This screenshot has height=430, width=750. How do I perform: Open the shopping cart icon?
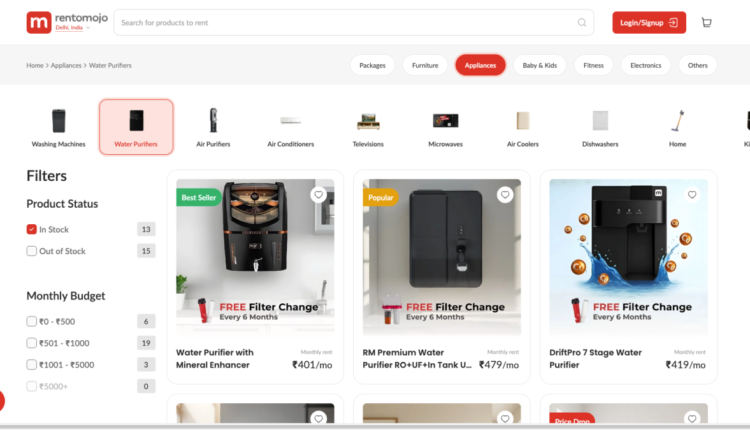(706, 22)
